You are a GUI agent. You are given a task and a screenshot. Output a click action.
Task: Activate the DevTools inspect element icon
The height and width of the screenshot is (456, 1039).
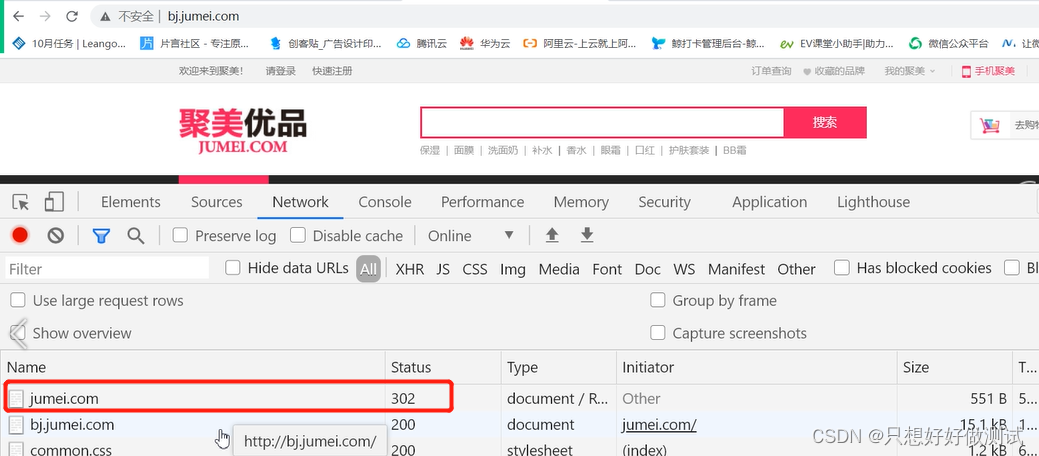tap(21, 202)
